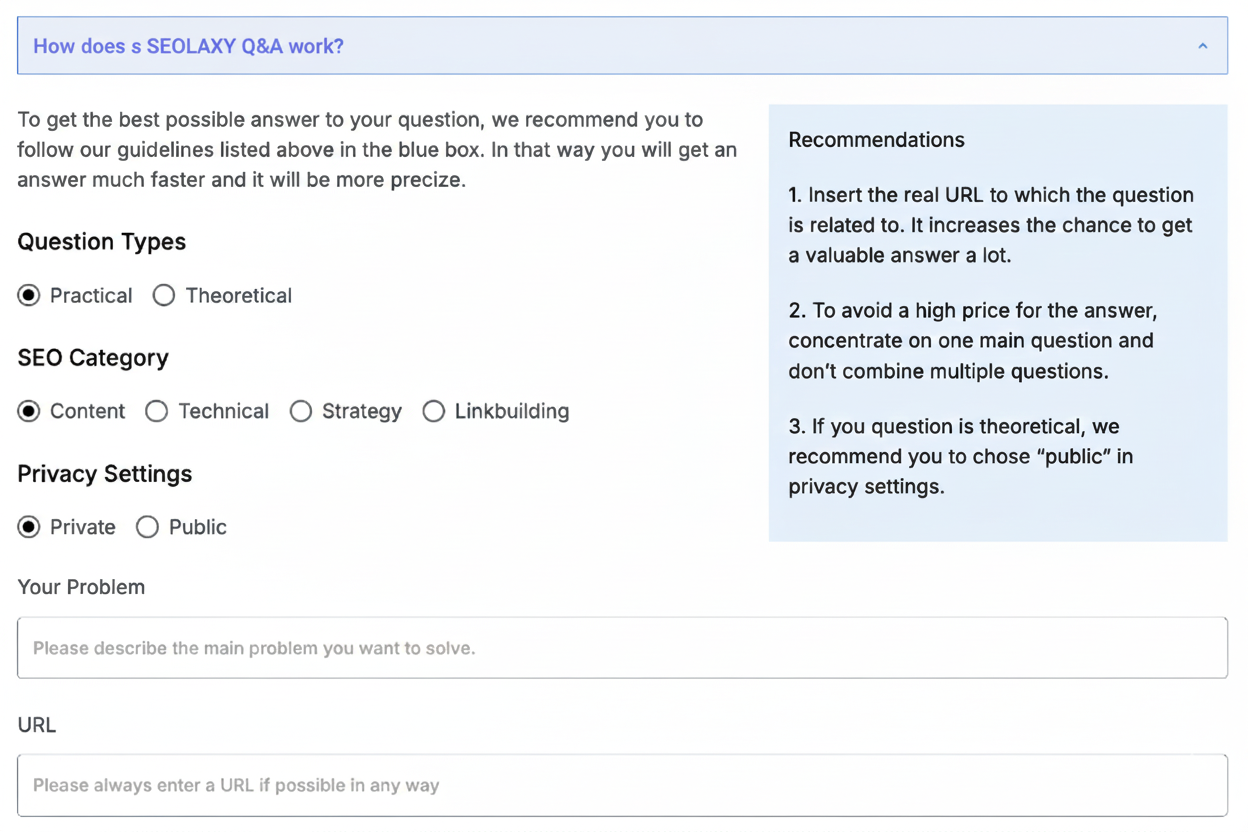Choose the "Content" SEO category
Image resolution: width=1248 pixels, height=832 pixels.
(x=29, y=411)
